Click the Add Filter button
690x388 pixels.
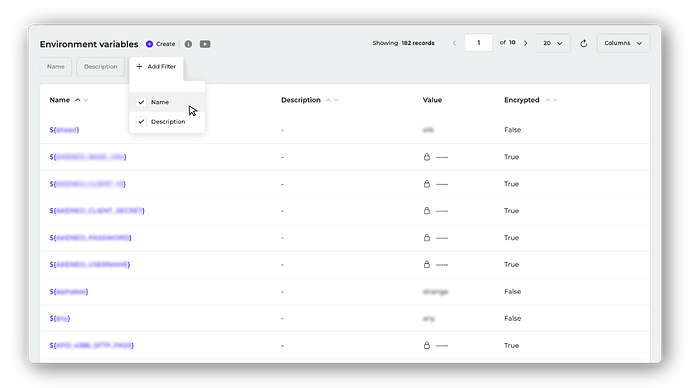pyautogui.click(x=156, y=66)
